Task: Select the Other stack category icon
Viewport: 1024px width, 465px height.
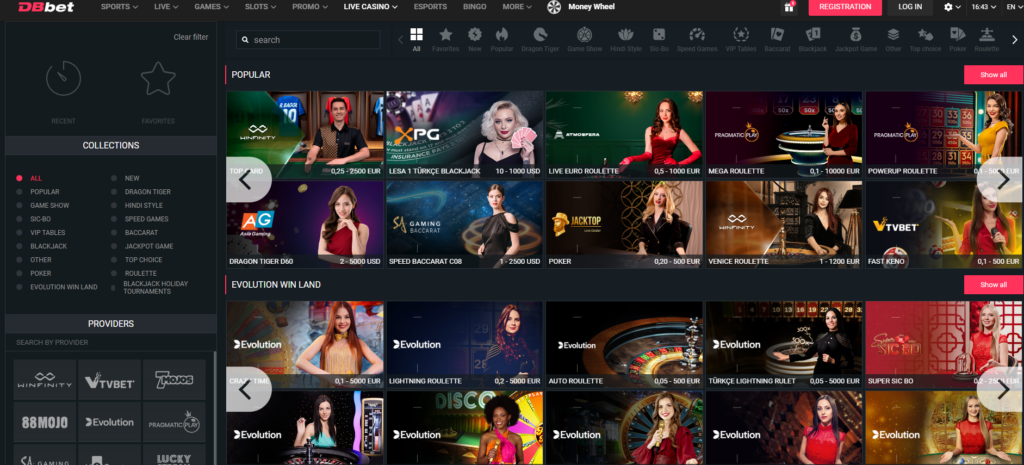Action: (893, 35)
